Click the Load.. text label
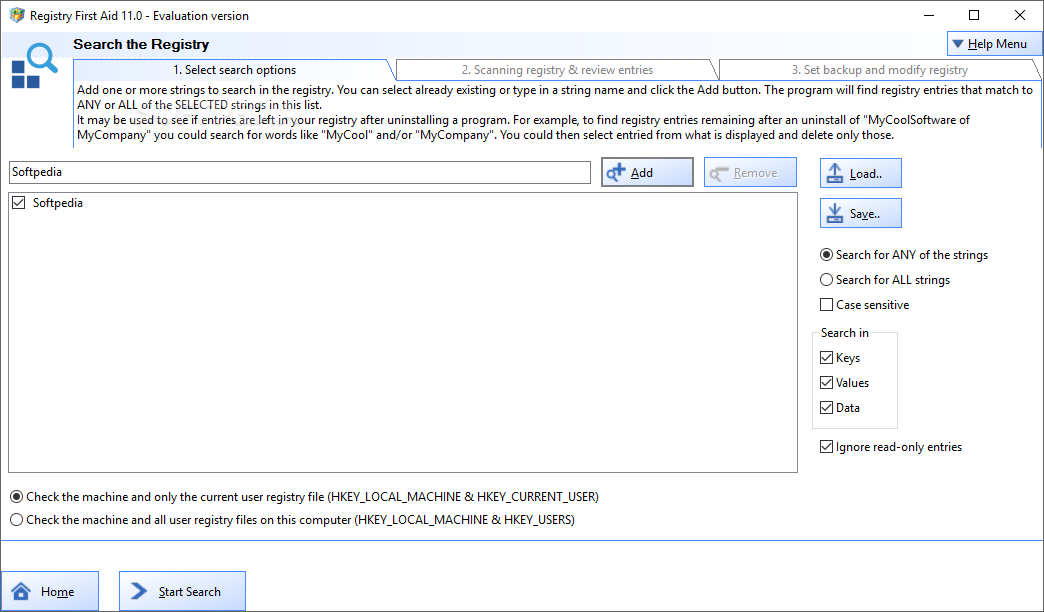The width and height of the screenshot is (1044, 612). (x=866, y=174)
